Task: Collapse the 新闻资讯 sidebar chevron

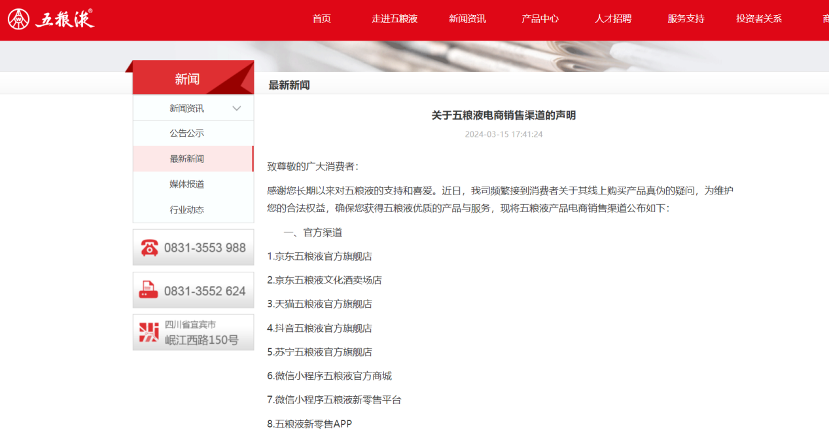Action: 237,109
